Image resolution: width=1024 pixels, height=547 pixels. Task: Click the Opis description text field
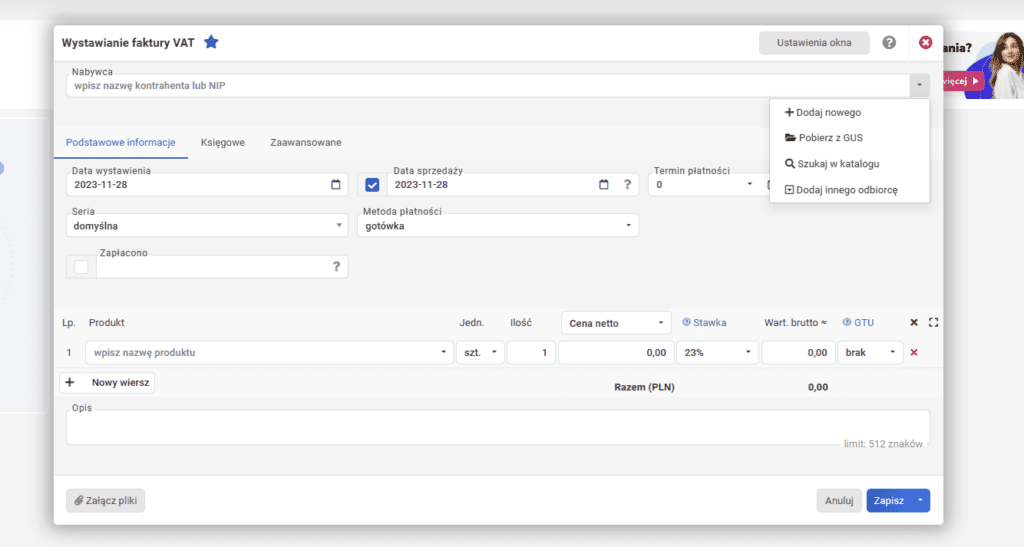point(497,427)
